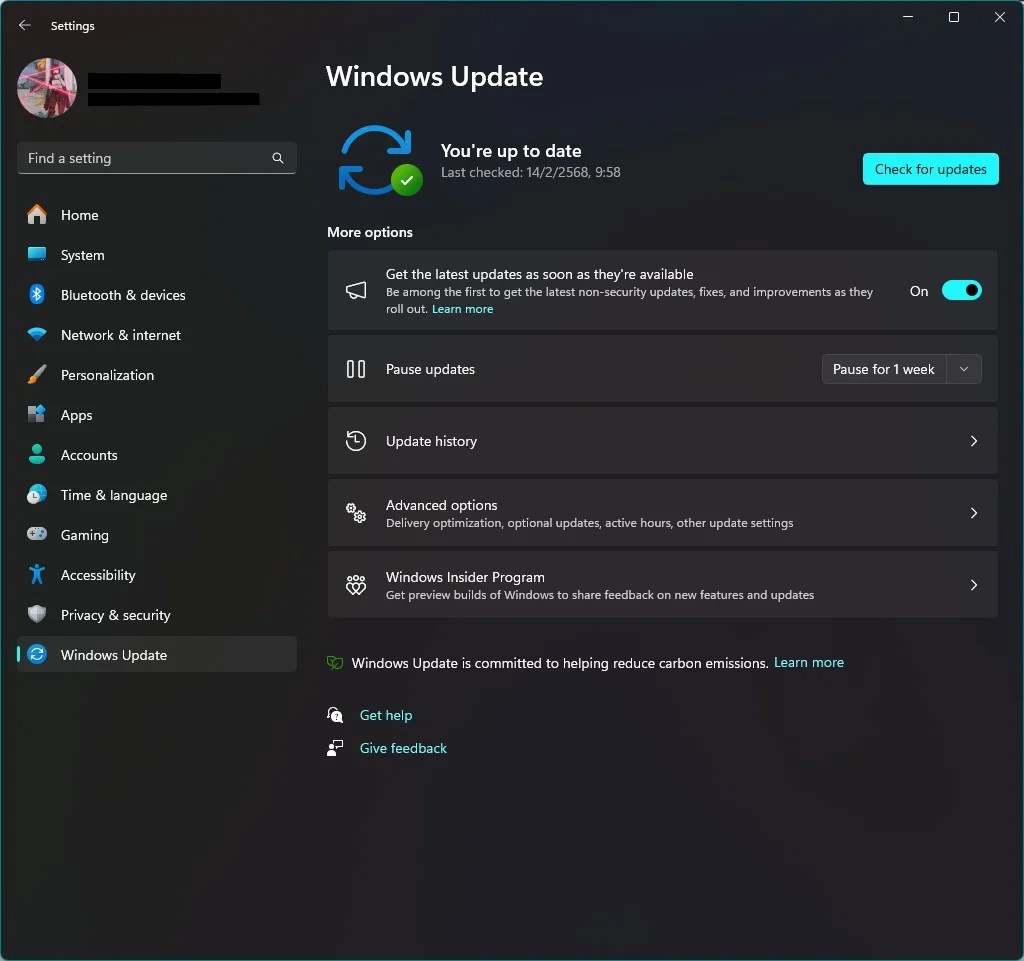Expand Windows Insider Program chevron
Screen dimensions: 1024x961
[x=974, y=584]
